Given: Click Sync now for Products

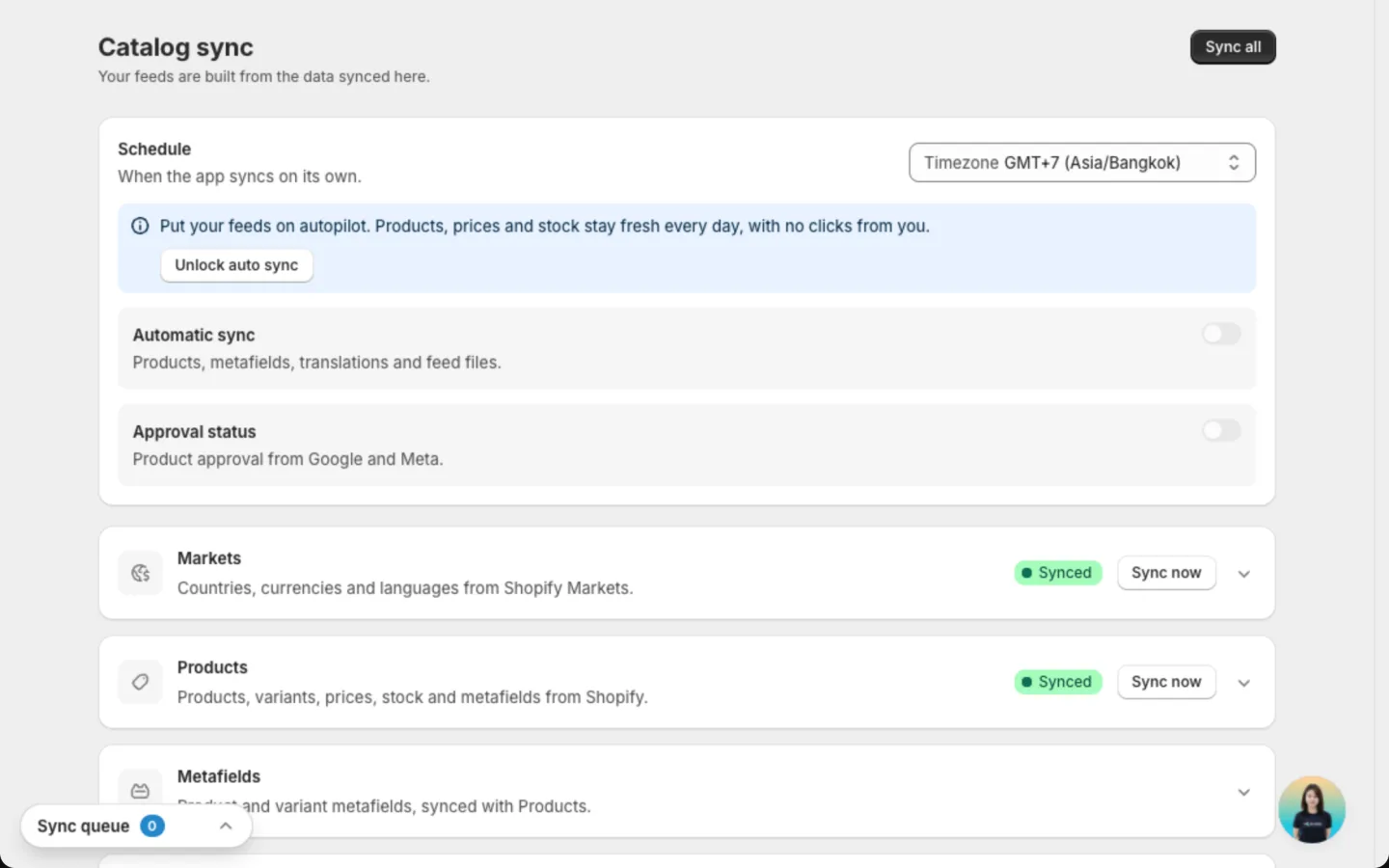Looking at the screenshot, I should pos(1166,682).
